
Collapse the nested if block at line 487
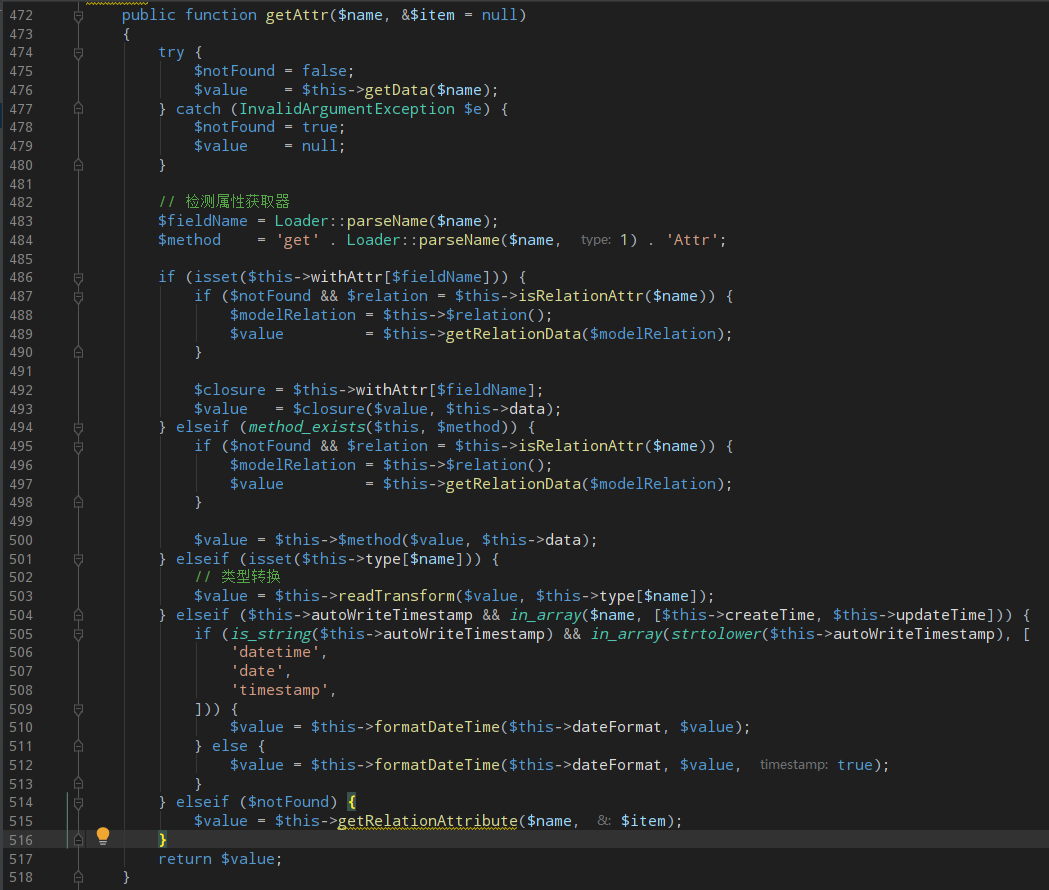(x=78, y=296)
